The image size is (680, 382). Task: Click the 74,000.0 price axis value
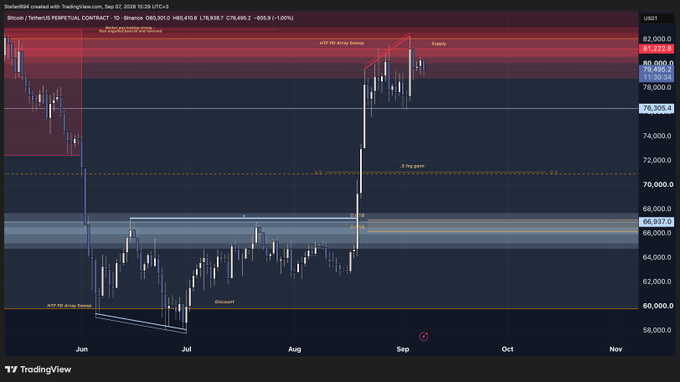[657, 136]
